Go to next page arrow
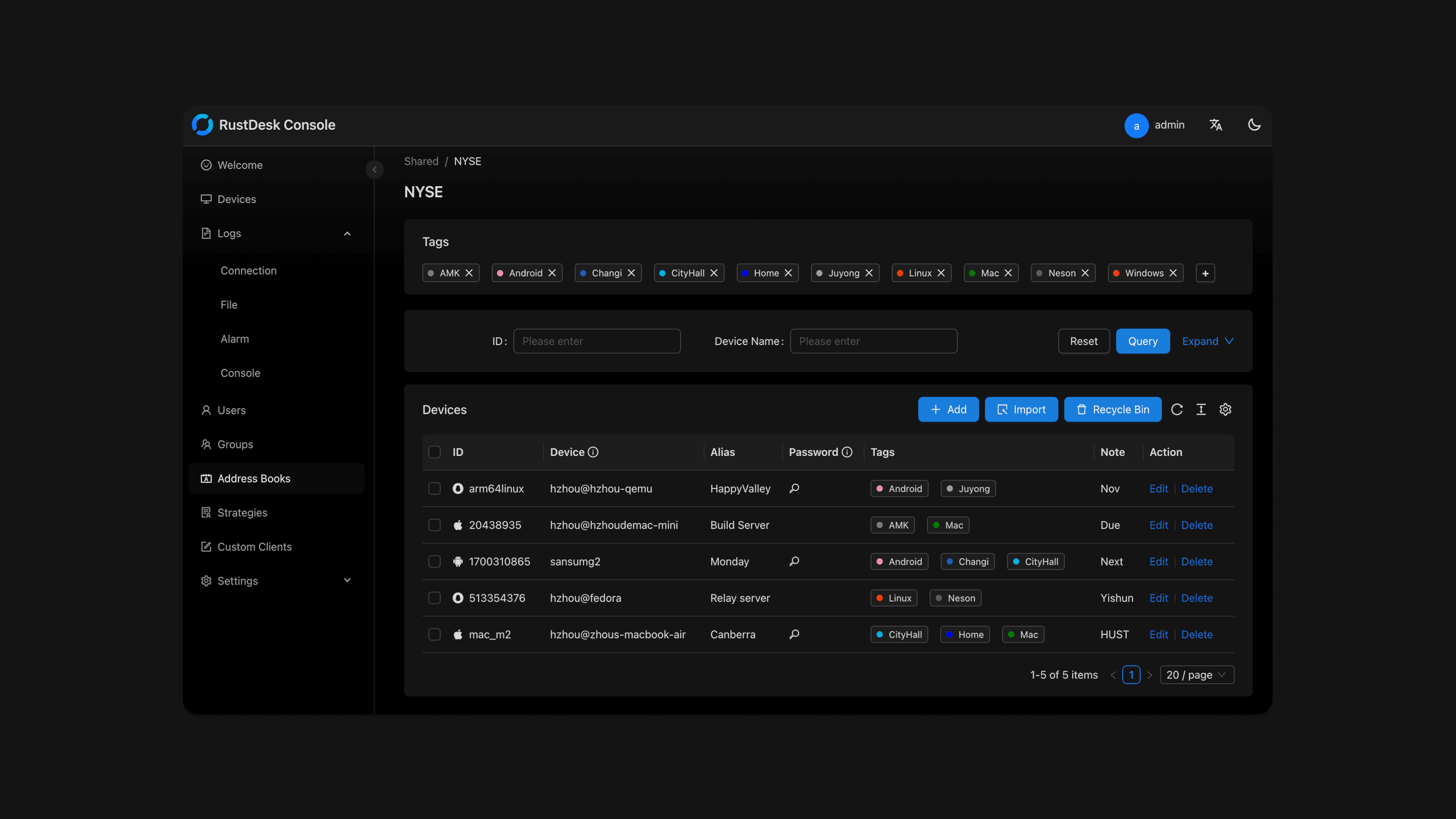 pyautogui.click(x=1149, y=675)
